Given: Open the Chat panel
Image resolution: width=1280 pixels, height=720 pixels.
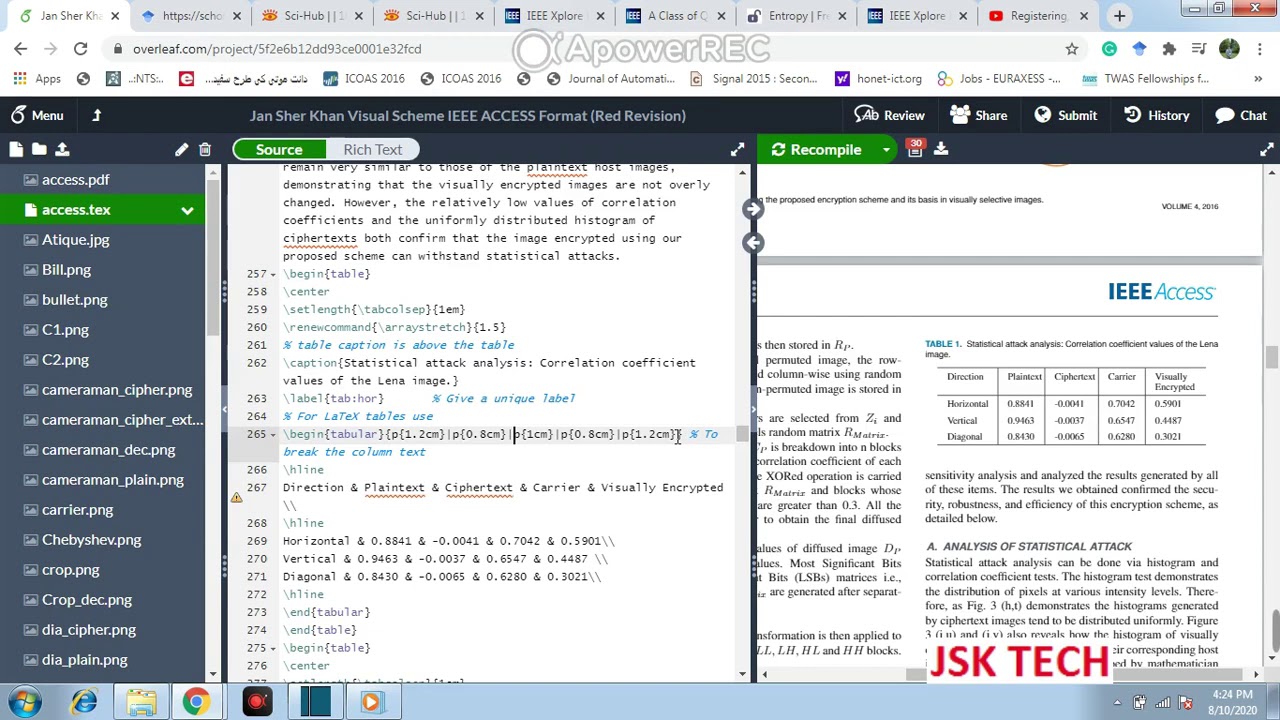Looking at the screenshot, I should coord(1241,115).
